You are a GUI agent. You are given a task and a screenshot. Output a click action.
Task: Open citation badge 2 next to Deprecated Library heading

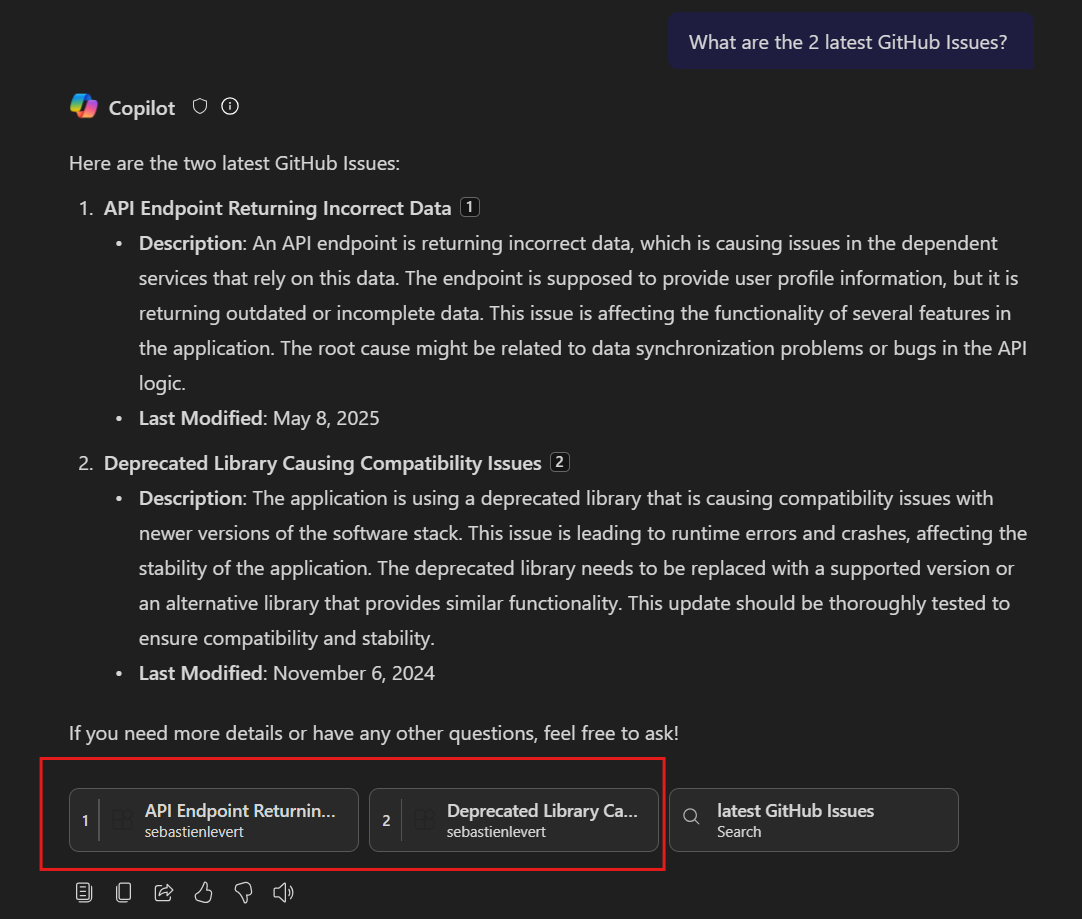coord(559,462)
